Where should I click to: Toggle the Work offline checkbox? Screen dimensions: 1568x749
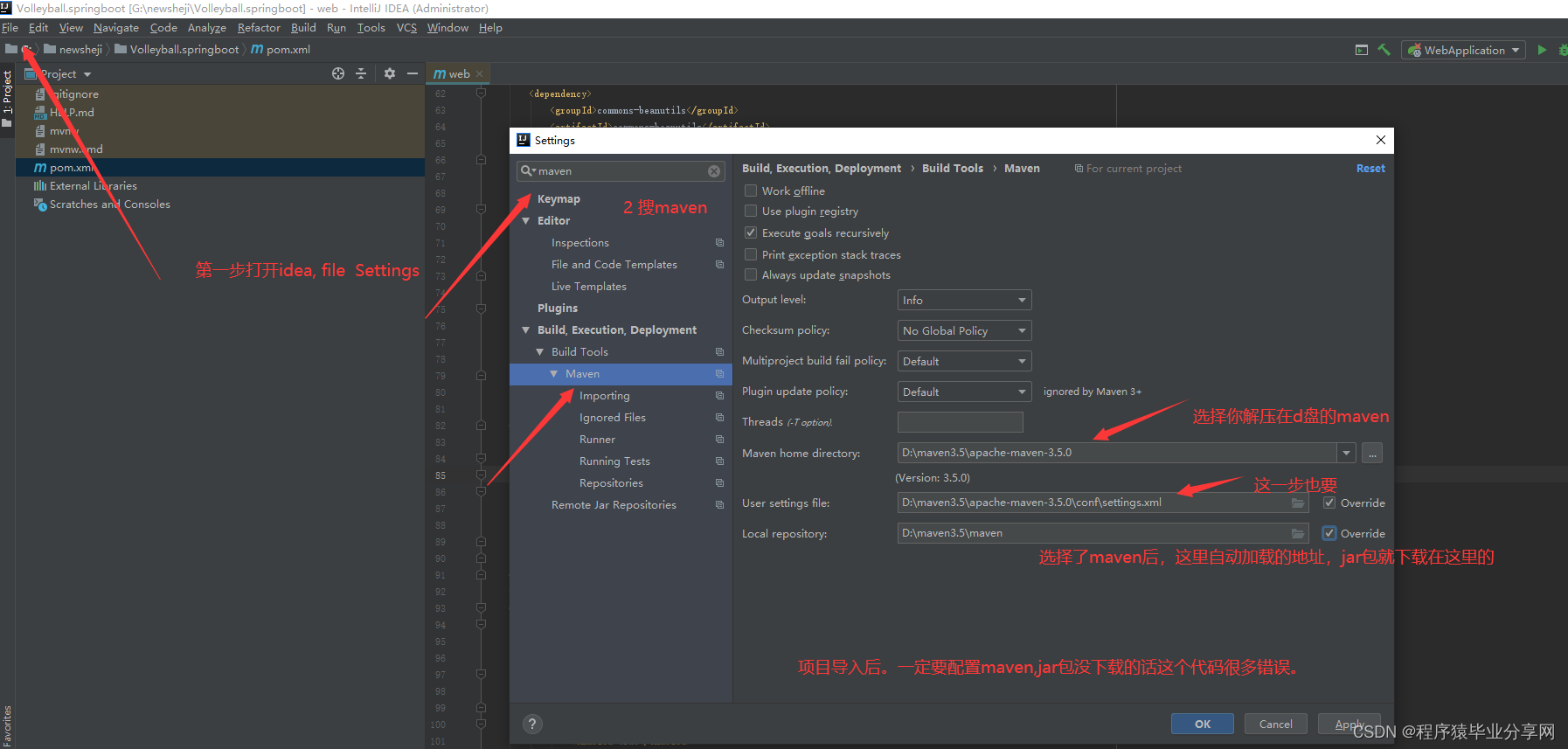(751, 191)
